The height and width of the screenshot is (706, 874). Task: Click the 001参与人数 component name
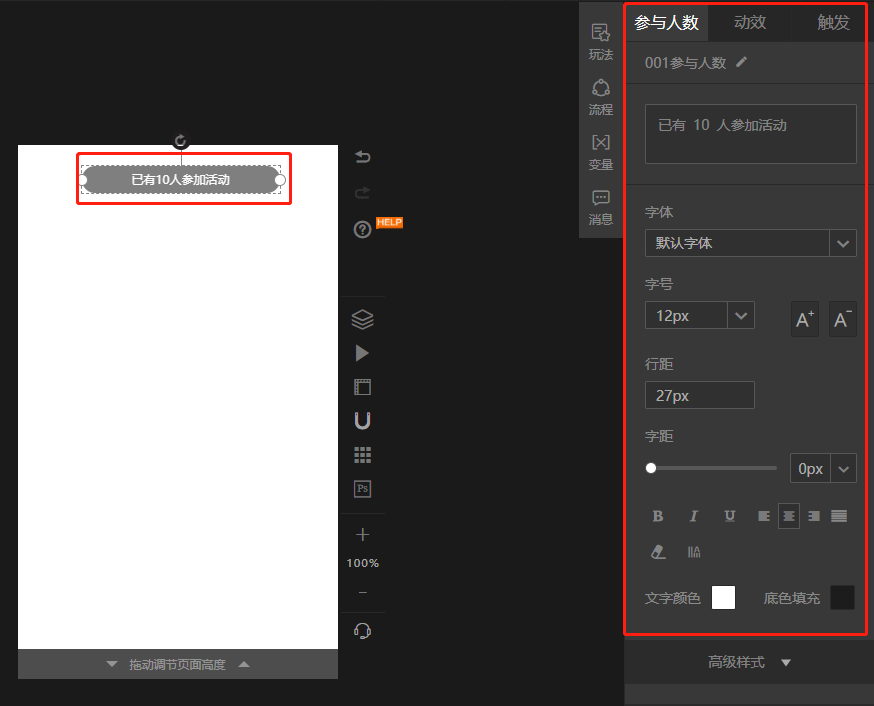pyautogui.click(x=686, y=62)
